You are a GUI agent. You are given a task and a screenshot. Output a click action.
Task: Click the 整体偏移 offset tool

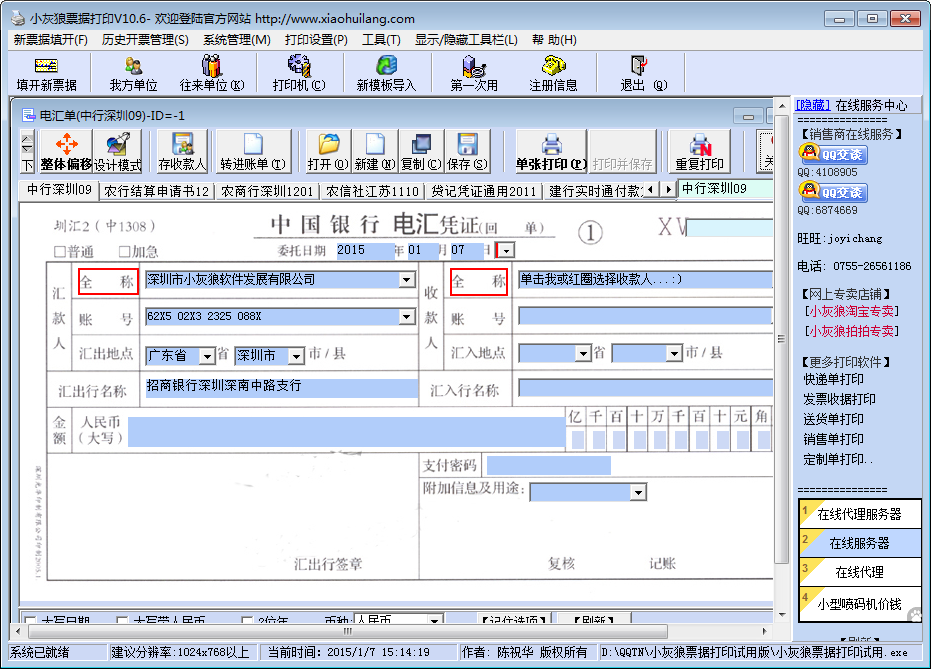pyautogui.click(x=66, y=152)
